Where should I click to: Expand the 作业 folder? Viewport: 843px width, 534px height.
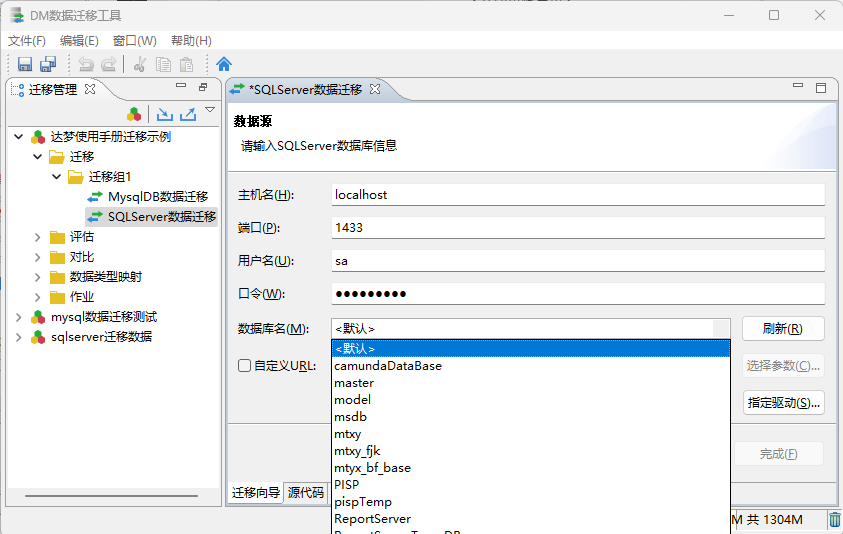click(x=38, y=297)
